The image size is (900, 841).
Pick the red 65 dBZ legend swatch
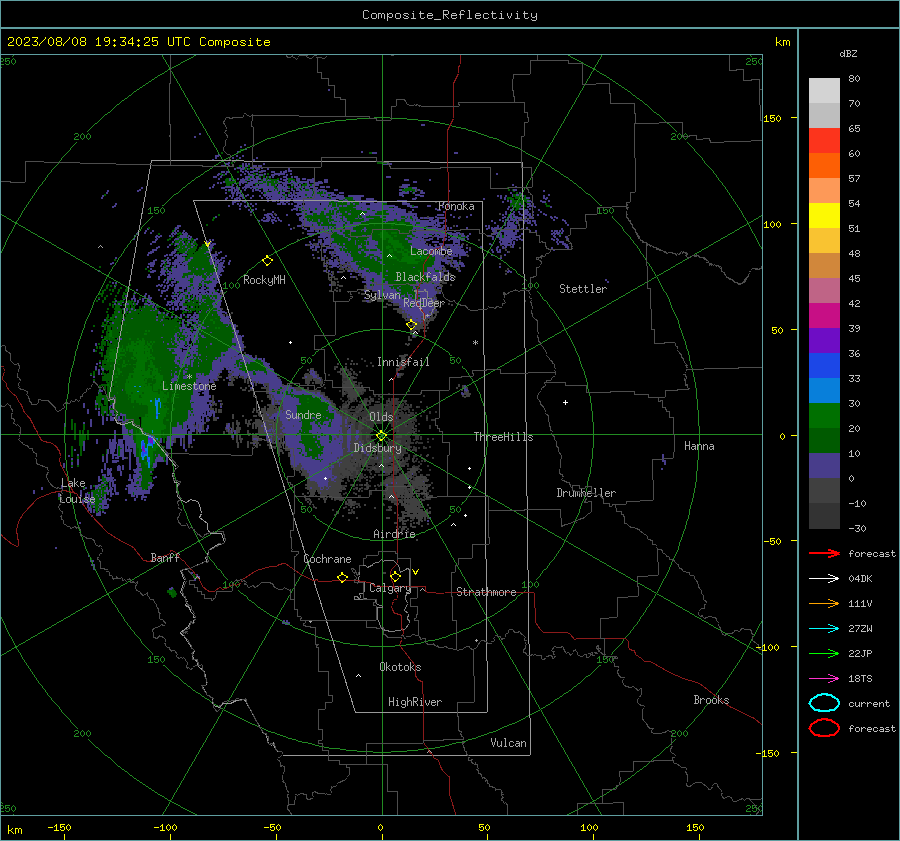tap(824, 141)
